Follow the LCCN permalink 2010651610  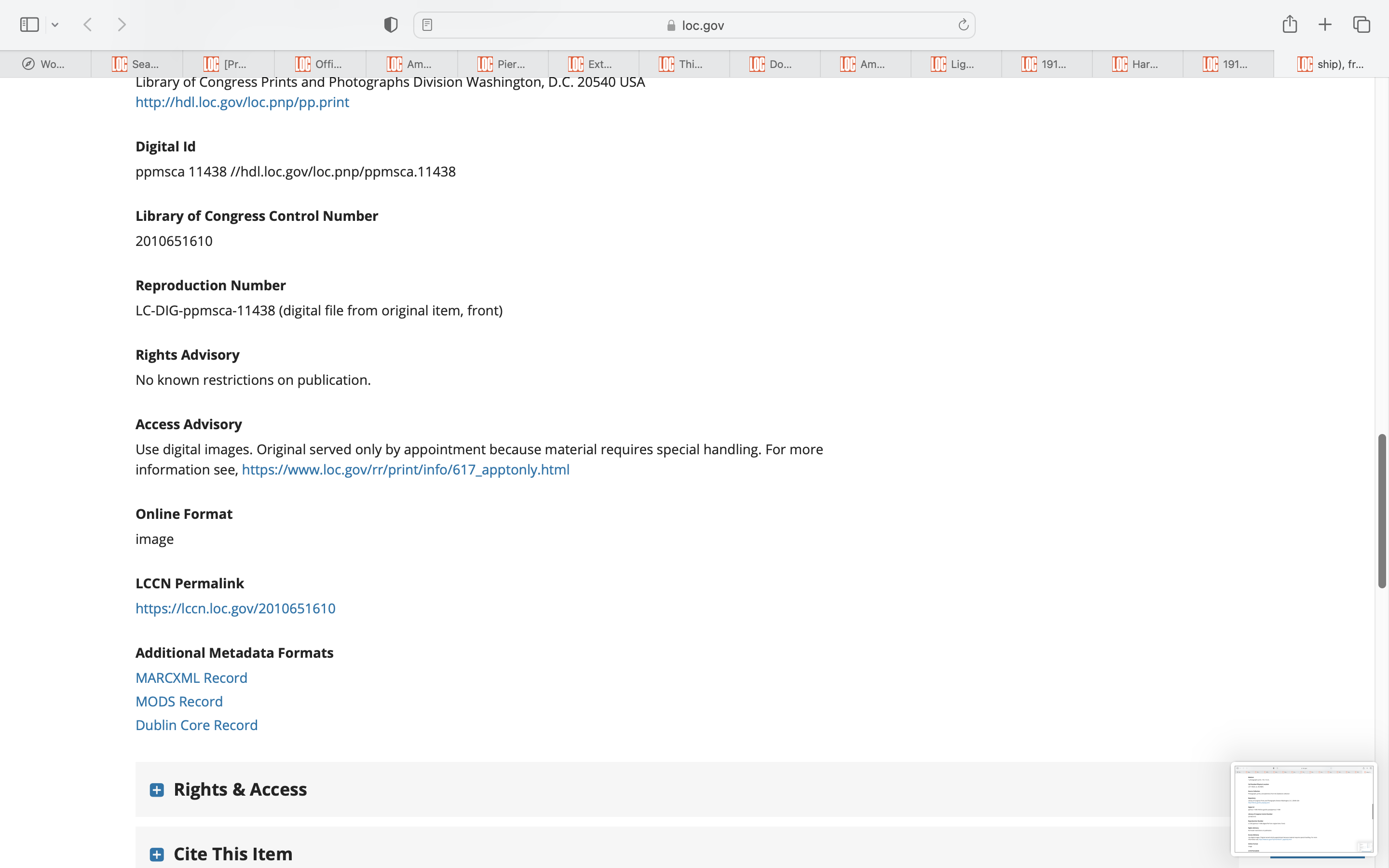click(x=235, y=609)
